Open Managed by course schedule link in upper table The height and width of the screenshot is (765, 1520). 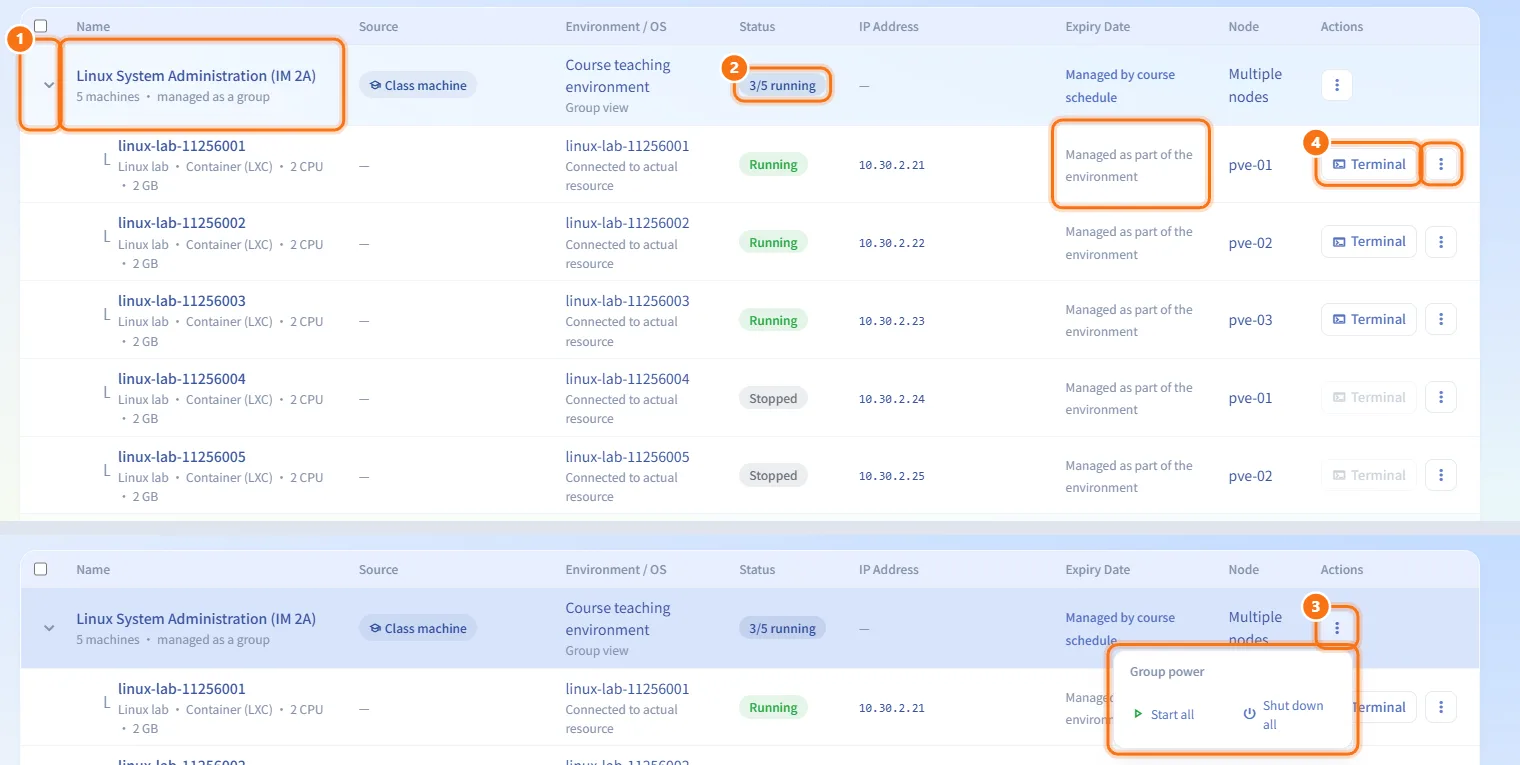(1120, 86)
